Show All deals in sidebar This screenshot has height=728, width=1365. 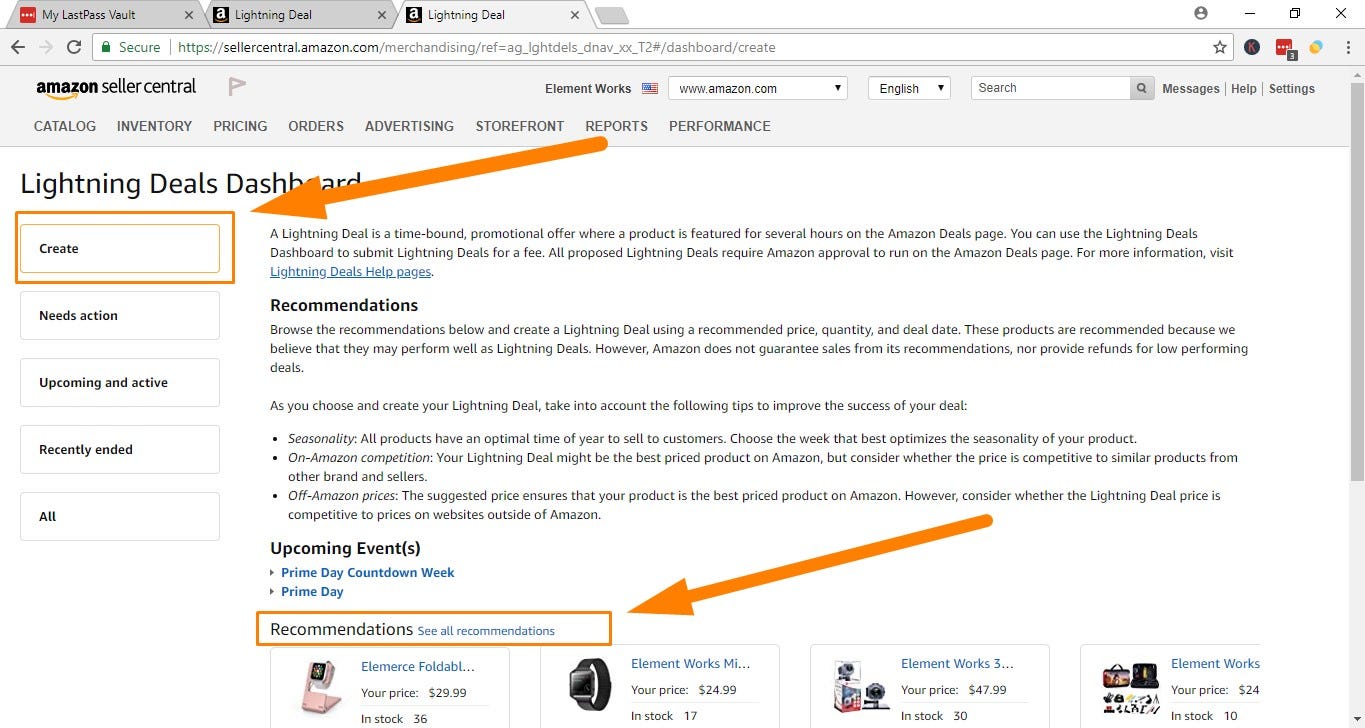(120, 516)
